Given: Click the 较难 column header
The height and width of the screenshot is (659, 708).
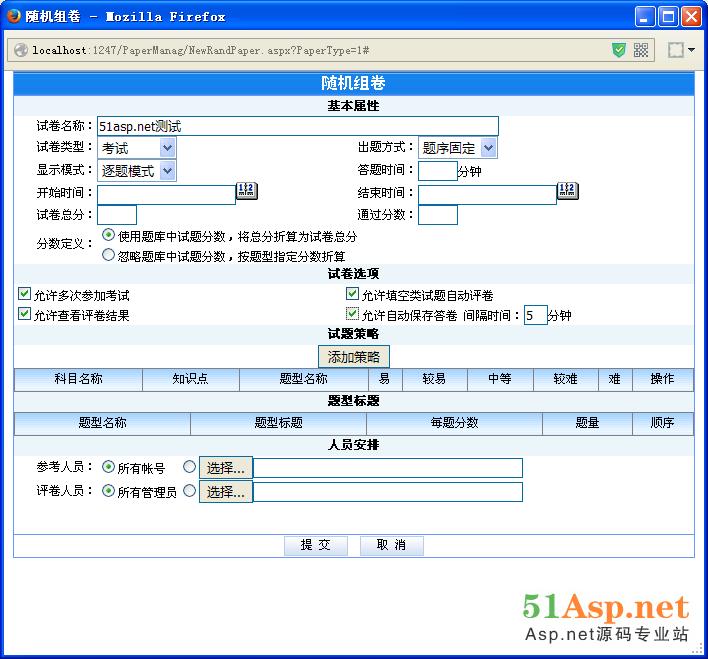Looking at the screenshot, I should coord(566,379).
